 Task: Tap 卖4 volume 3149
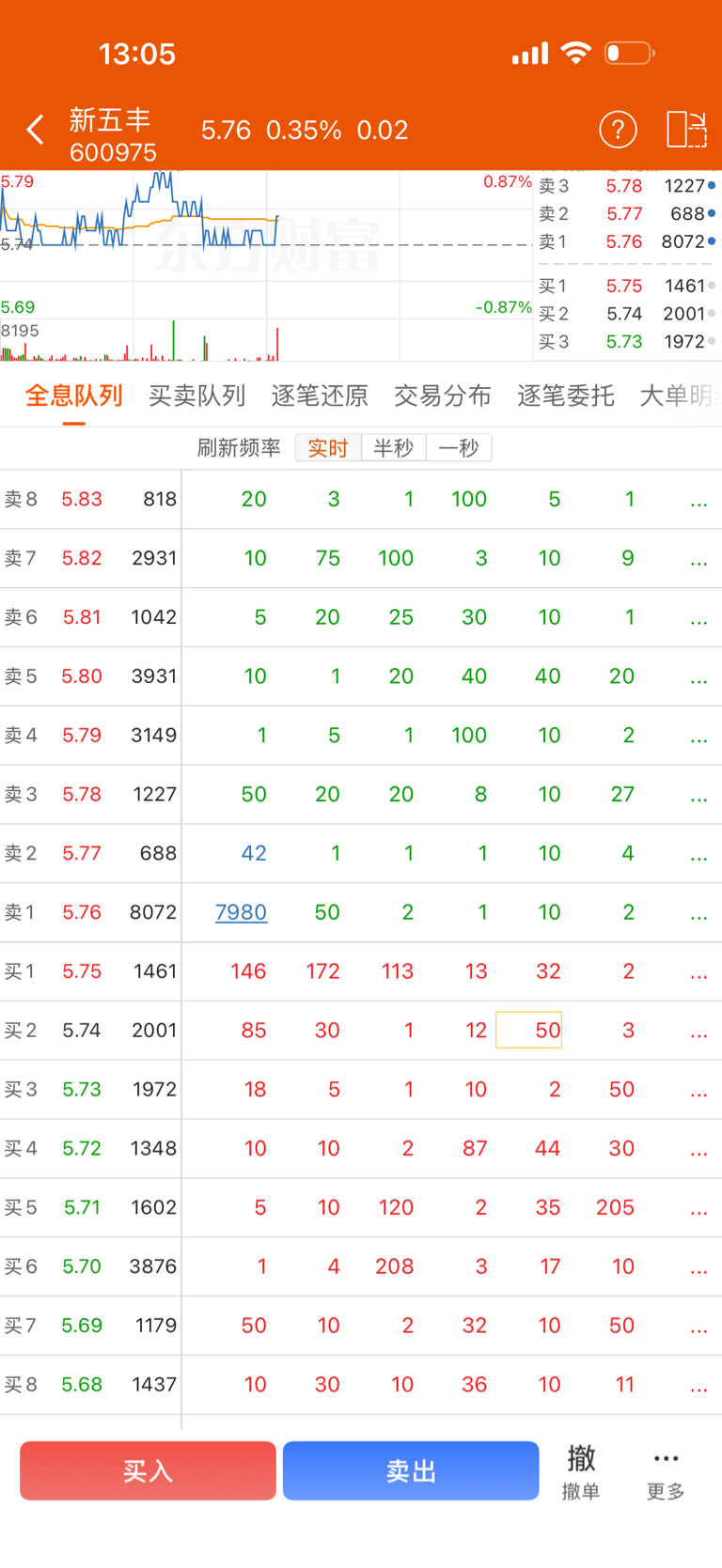(x=154, y=736)
